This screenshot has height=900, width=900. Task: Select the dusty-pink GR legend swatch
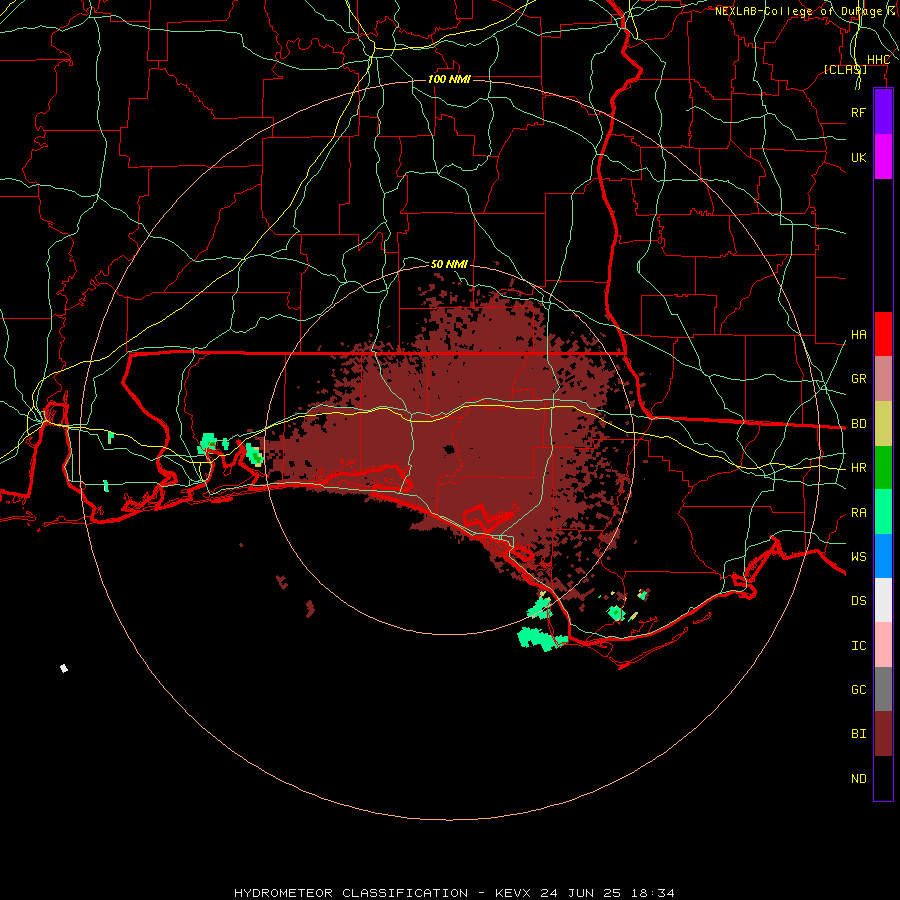(883, 379)
